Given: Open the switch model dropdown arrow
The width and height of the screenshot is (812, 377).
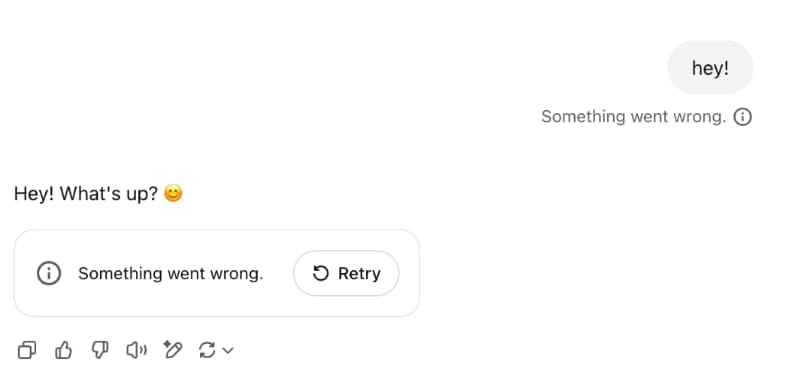Looking at the screenshot, I should pyautogui.click(x=228, y=351).
